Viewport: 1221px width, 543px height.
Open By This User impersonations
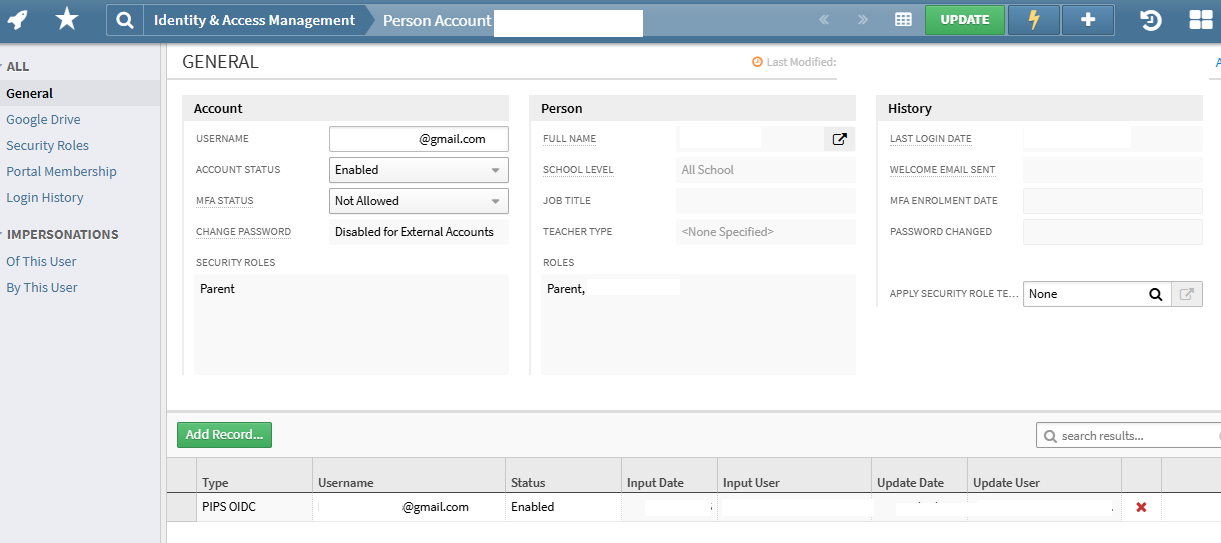click(x=42, y=287)
